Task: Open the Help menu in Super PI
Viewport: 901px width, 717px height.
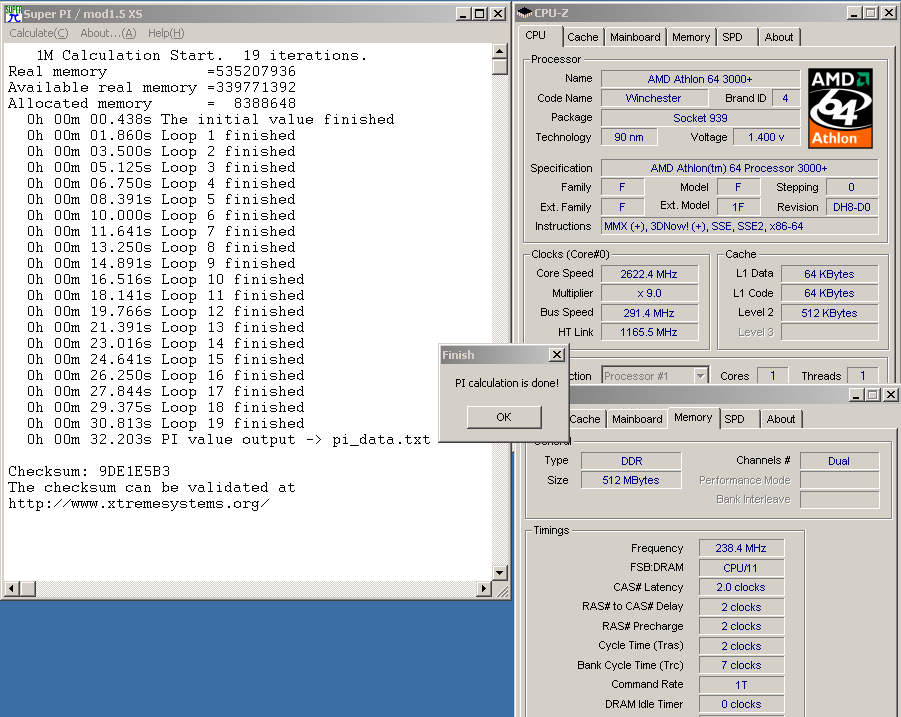Action: pyautogui.click(x=166, y=33)
